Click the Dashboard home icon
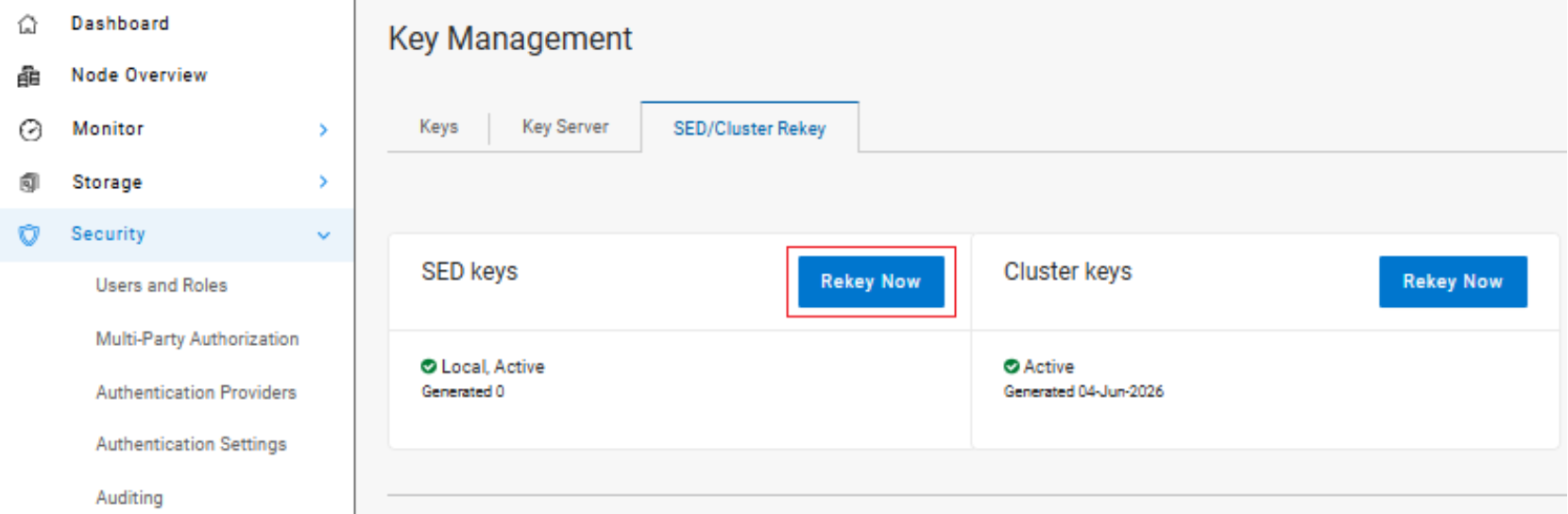 [28, 25]
